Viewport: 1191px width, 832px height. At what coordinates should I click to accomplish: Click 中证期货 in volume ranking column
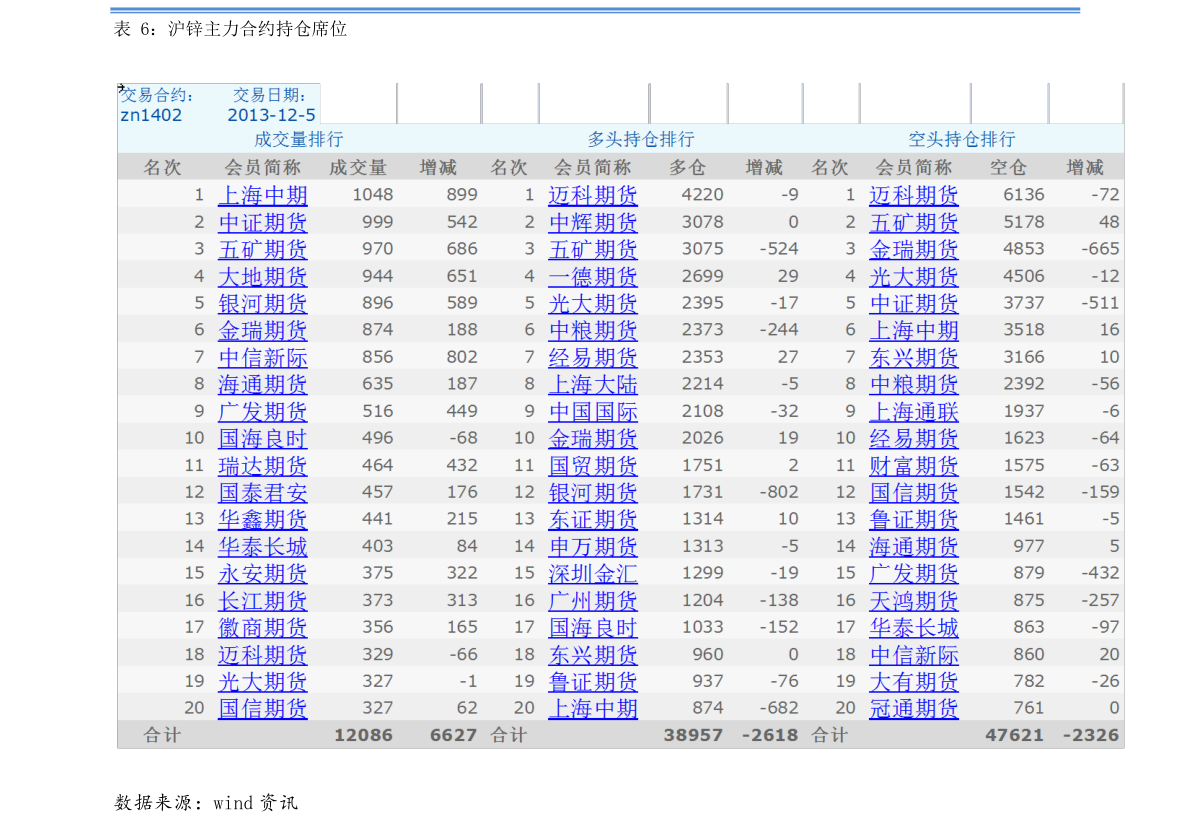pos(263,223)
